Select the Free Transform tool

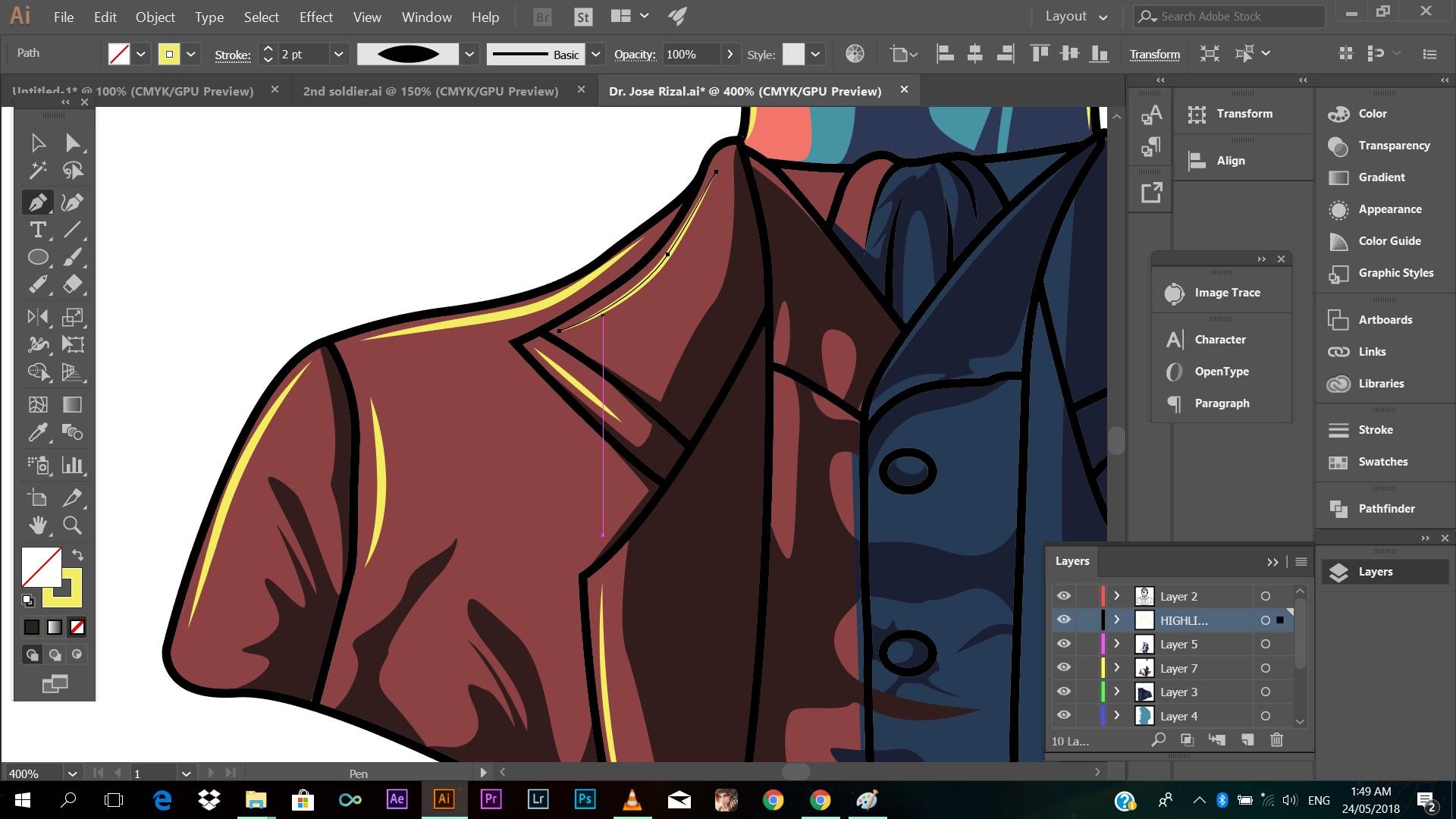pyautogui.click(x=73, y=345)
